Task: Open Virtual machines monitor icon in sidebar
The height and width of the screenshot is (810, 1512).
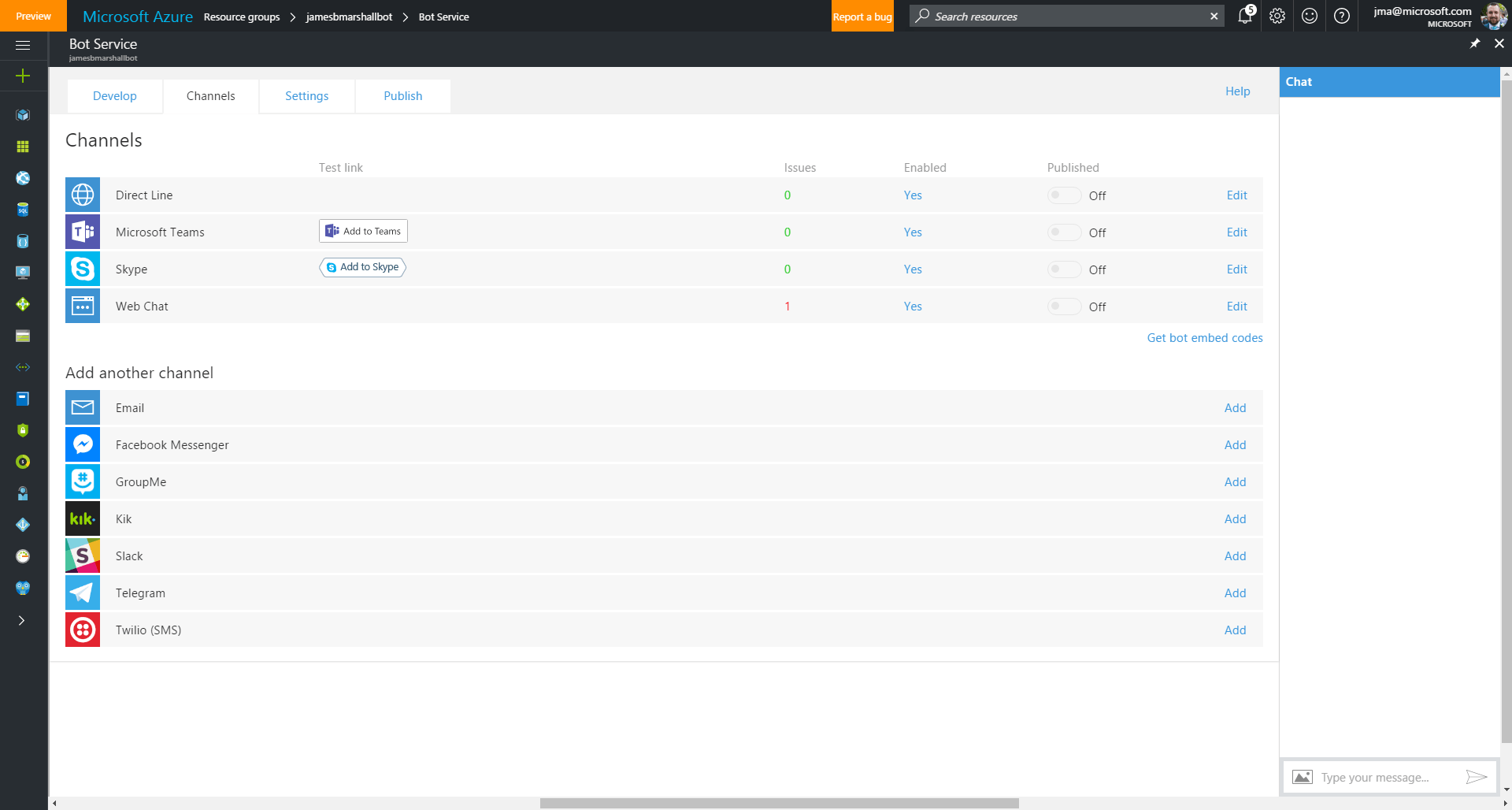Action: click(23, 273)
